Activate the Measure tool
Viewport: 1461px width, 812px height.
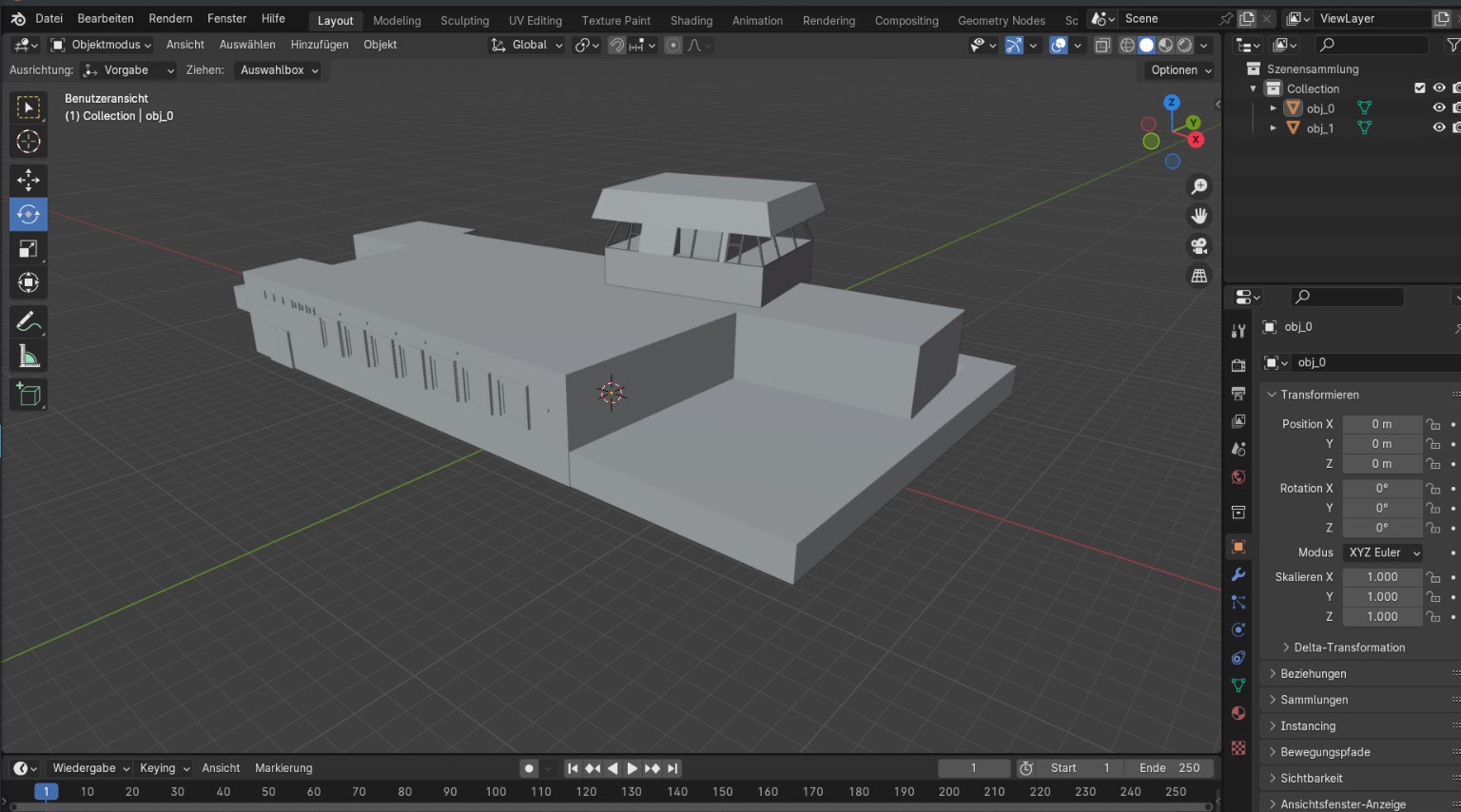tap(29, 358)
